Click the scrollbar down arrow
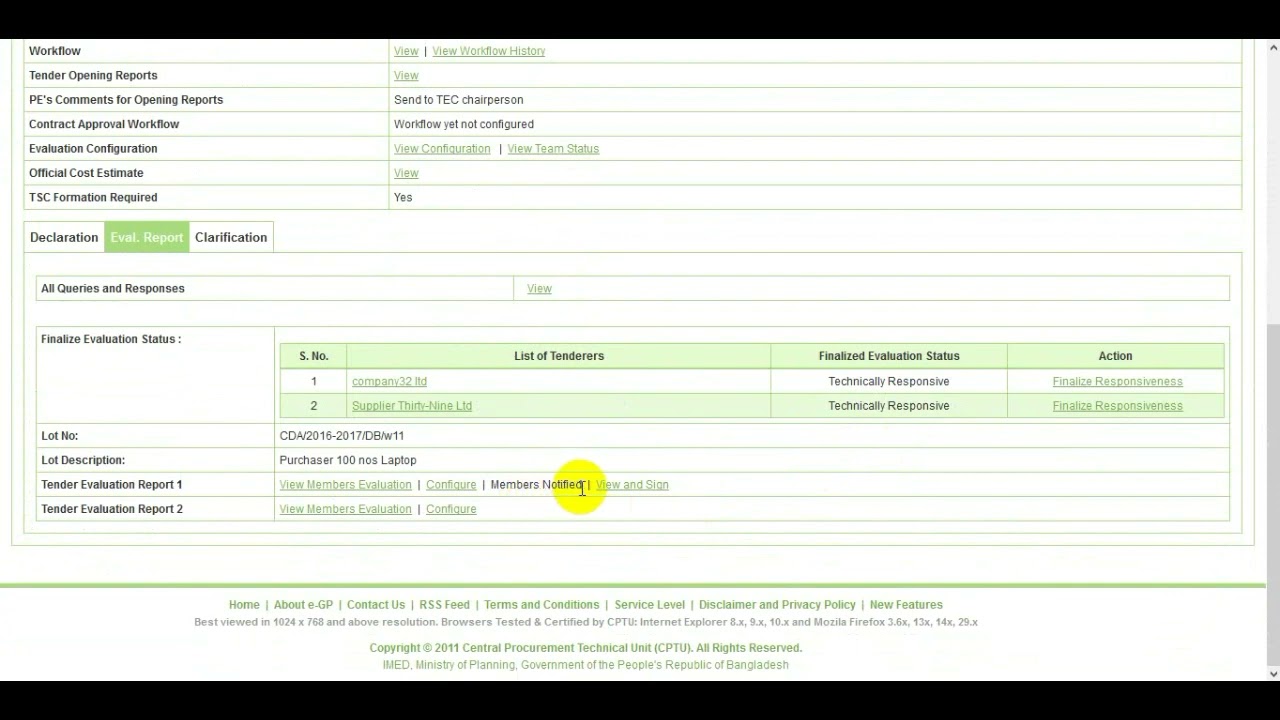 1273,674
